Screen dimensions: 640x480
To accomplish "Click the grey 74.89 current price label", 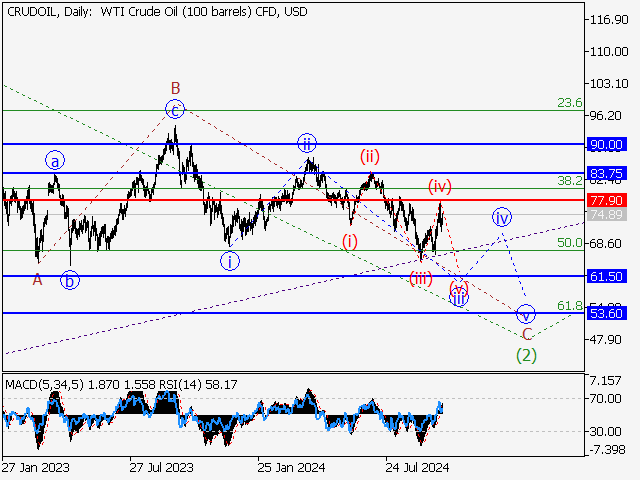I will click(x=607, y=214).
